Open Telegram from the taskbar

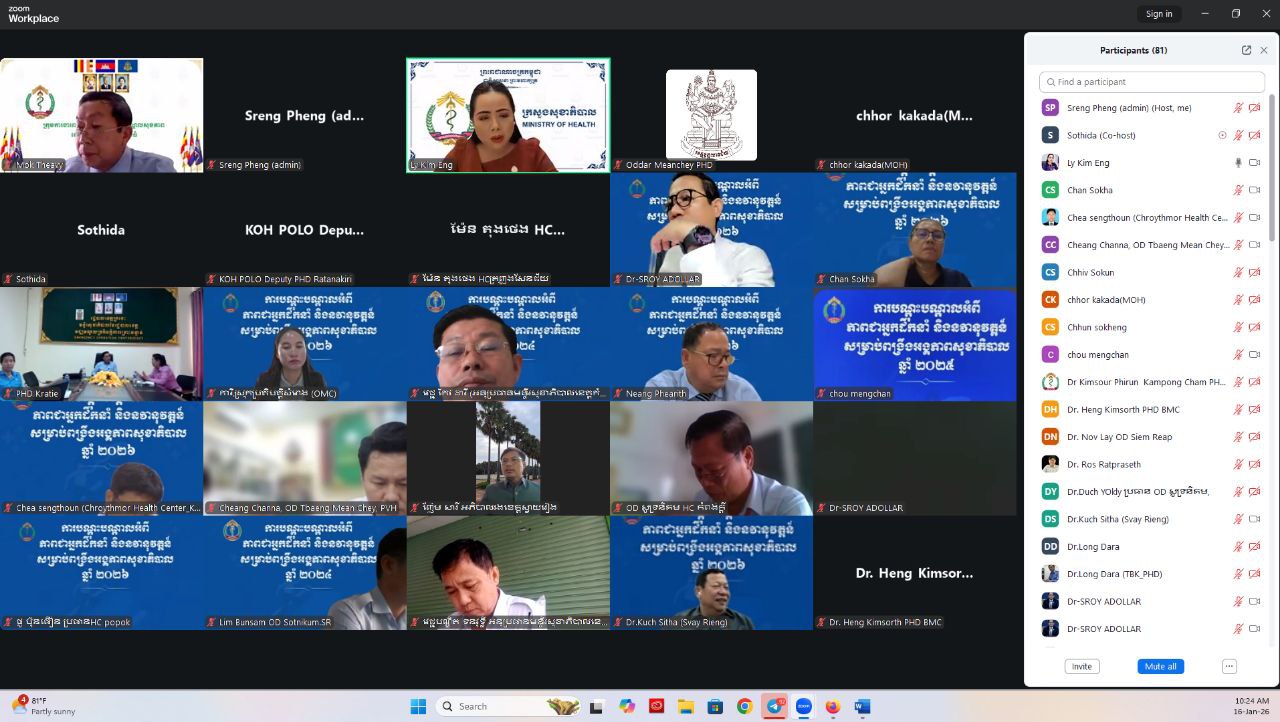coord(774,706)
